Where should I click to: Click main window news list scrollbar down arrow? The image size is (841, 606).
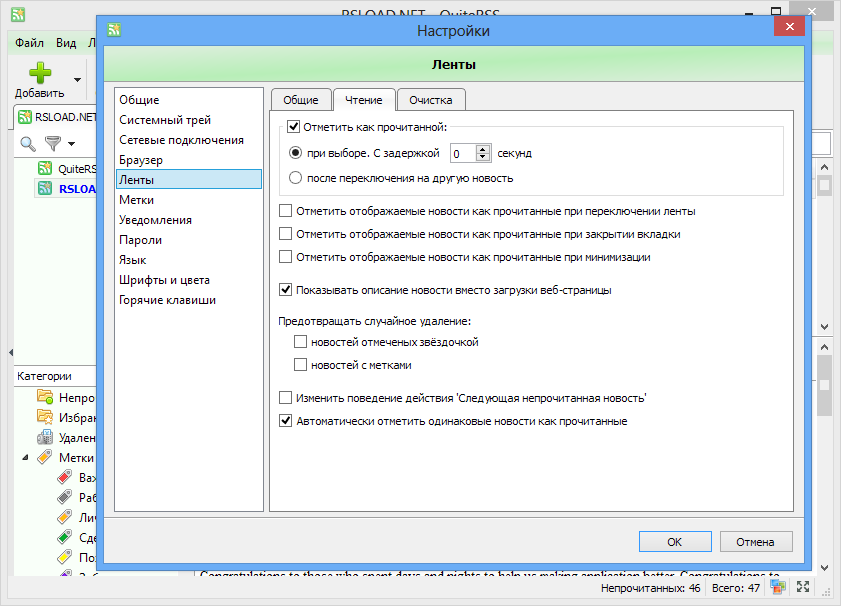[824, 326]
